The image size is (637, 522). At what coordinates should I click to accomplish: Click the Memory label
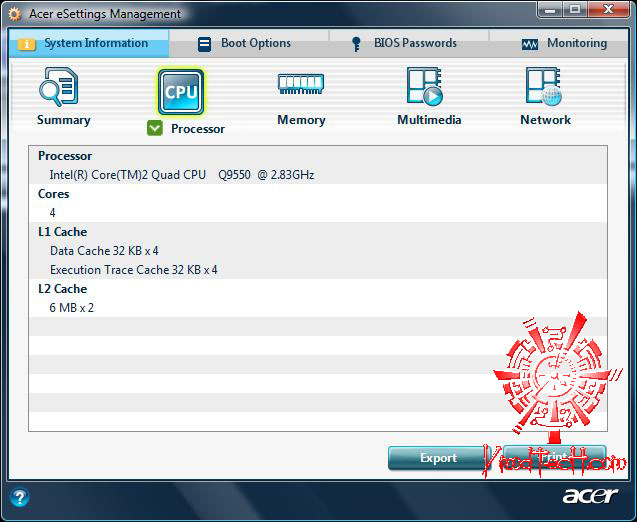[x=301, y=120]
